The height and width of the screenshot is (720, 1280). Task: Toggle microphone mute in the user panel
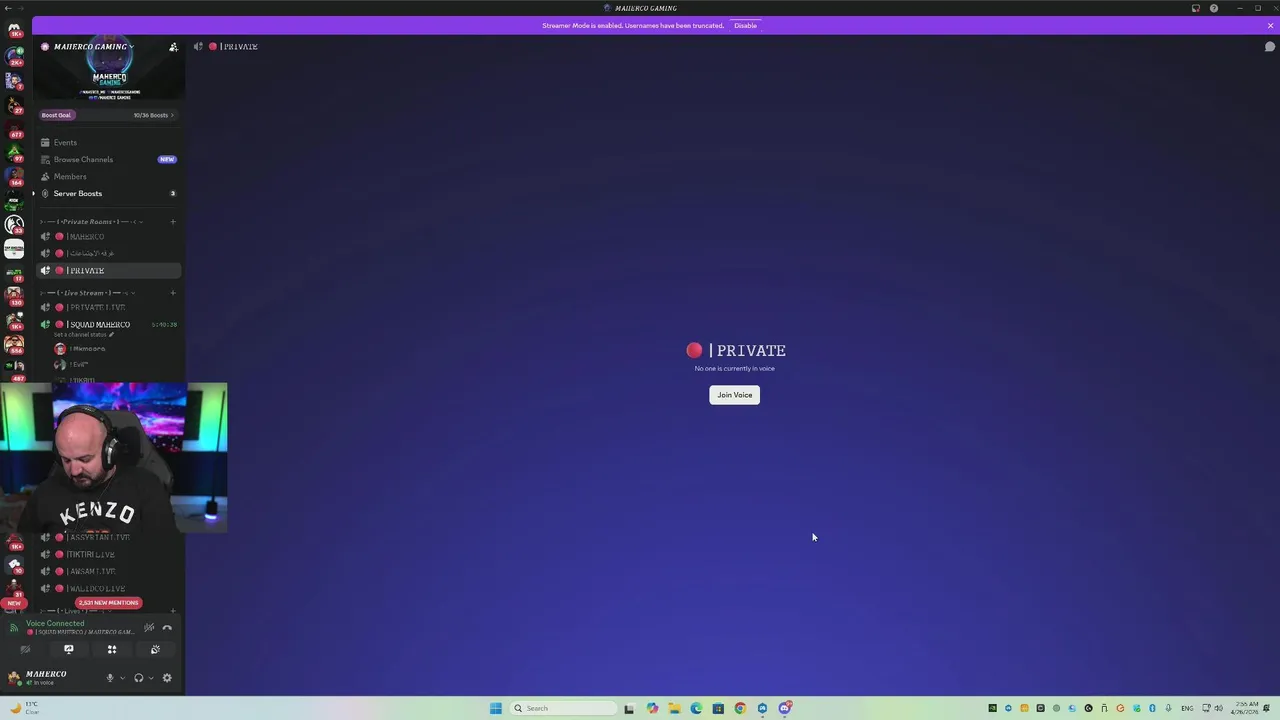pos(110,678)
